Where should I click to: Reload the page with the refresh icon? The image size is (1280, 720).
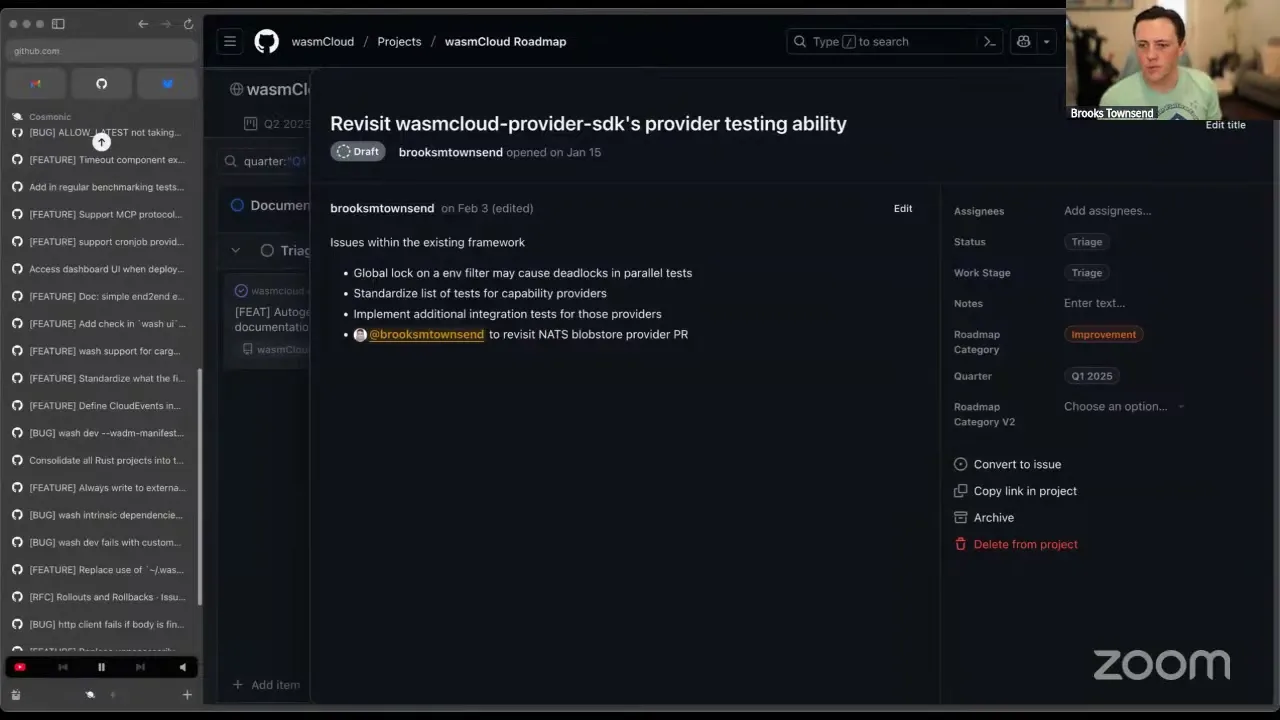188,24
